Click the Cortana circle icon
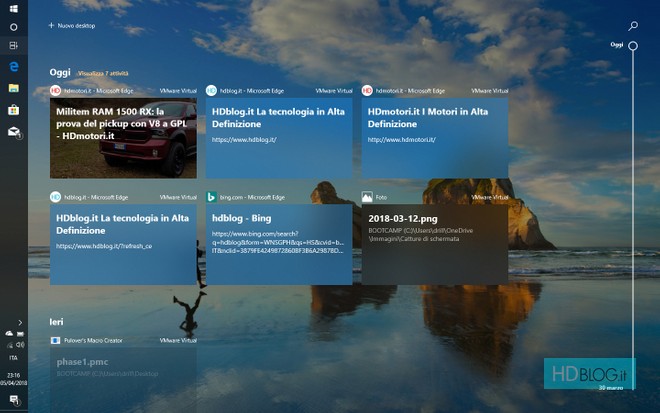The image size is (660, 413). 13,26
